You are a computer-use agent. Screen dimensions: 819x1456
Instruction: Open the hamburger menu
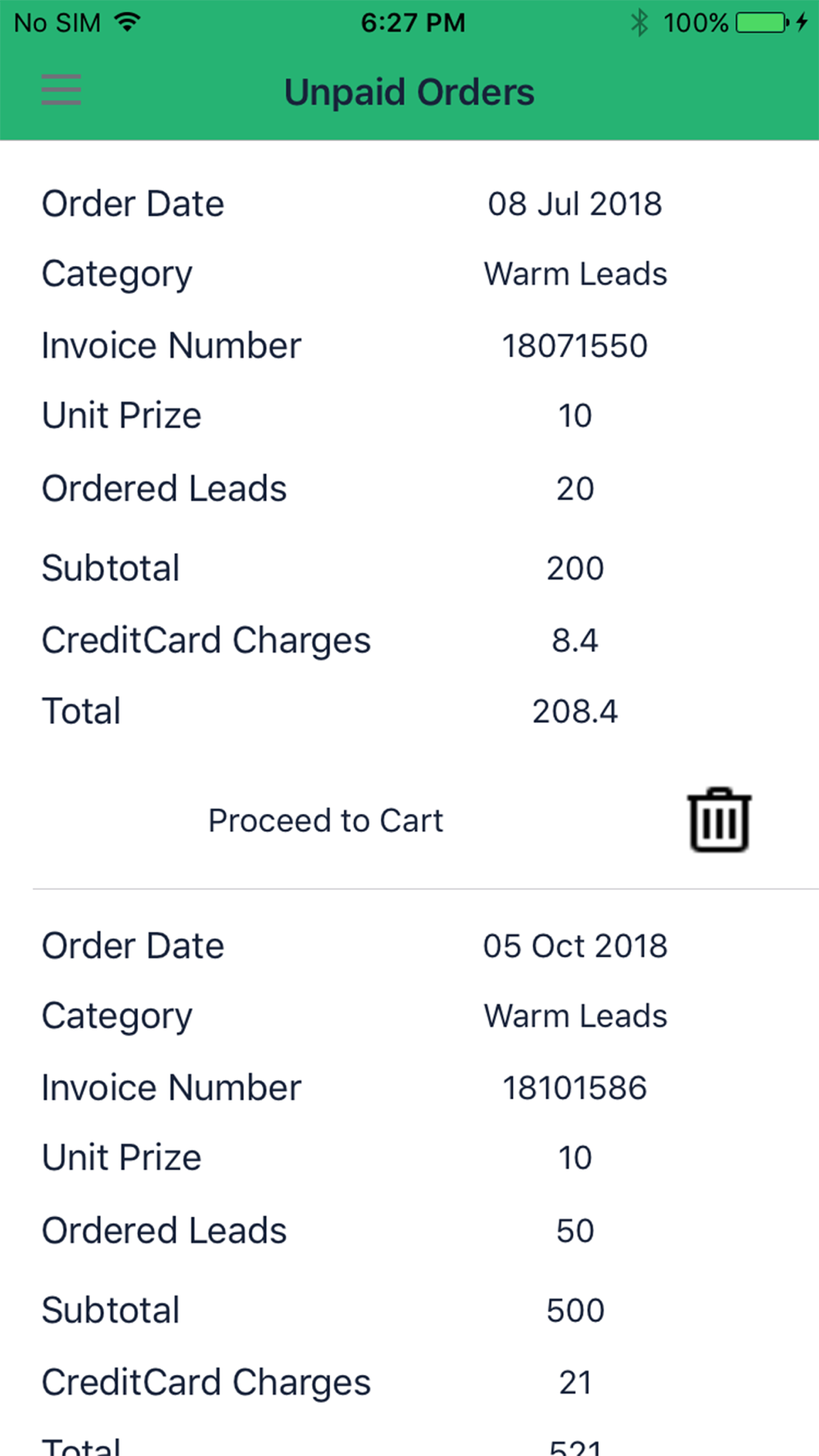pyautogui.click(x=61, y=90)
